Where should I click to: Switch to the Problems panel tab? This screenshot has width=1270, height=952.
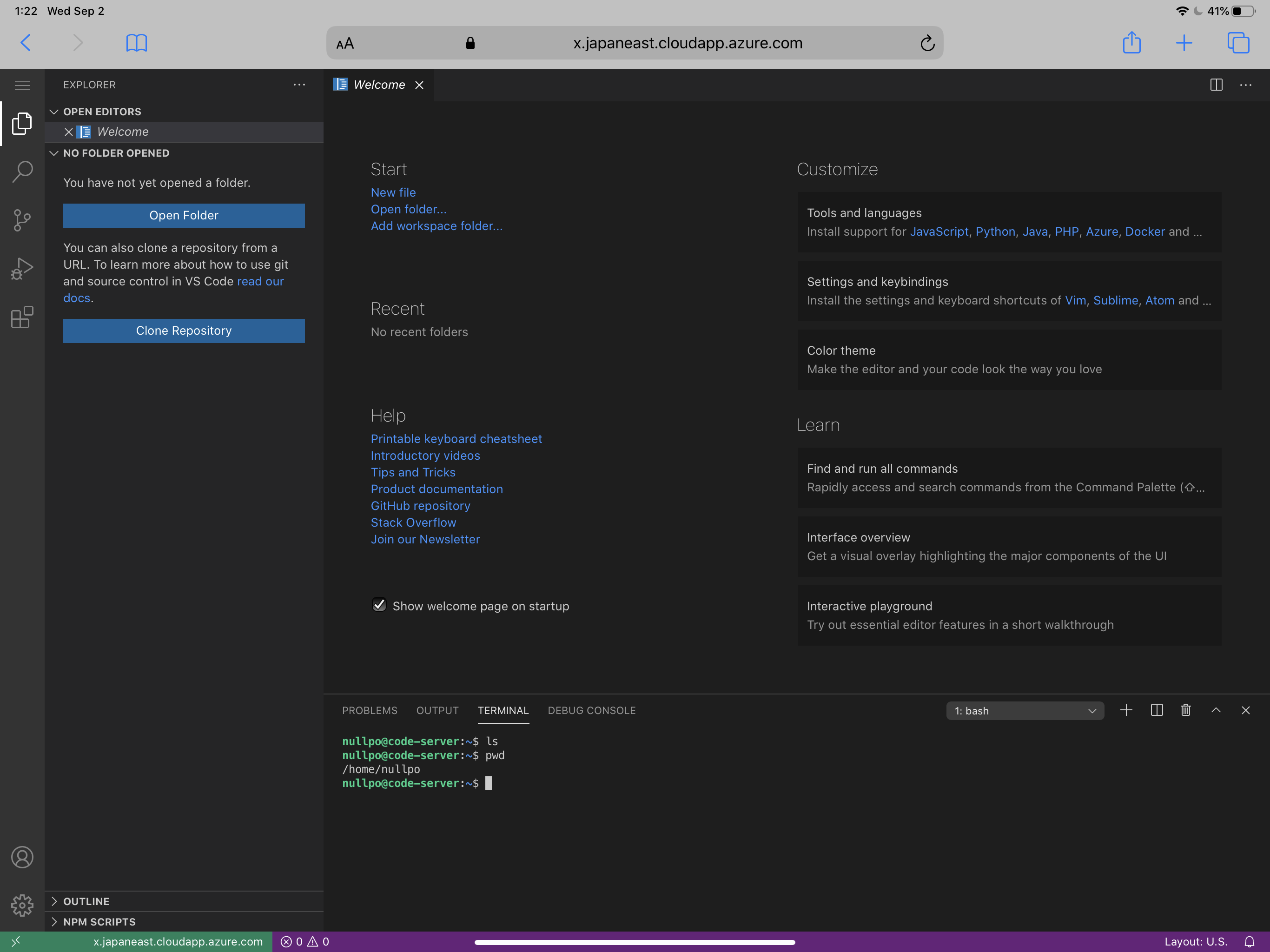coord(369,710)
